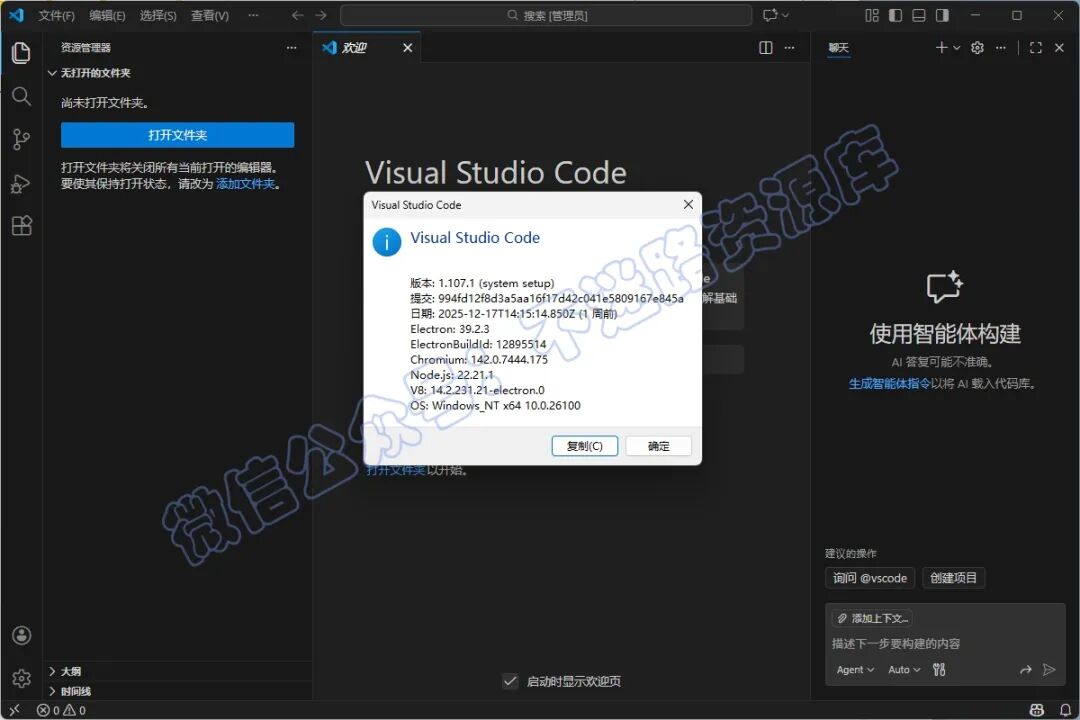Screen dimensions: 1080x720
Task: Click the 生成智能体指令 link
Action: pyautogui.click(x=889, y=384)
